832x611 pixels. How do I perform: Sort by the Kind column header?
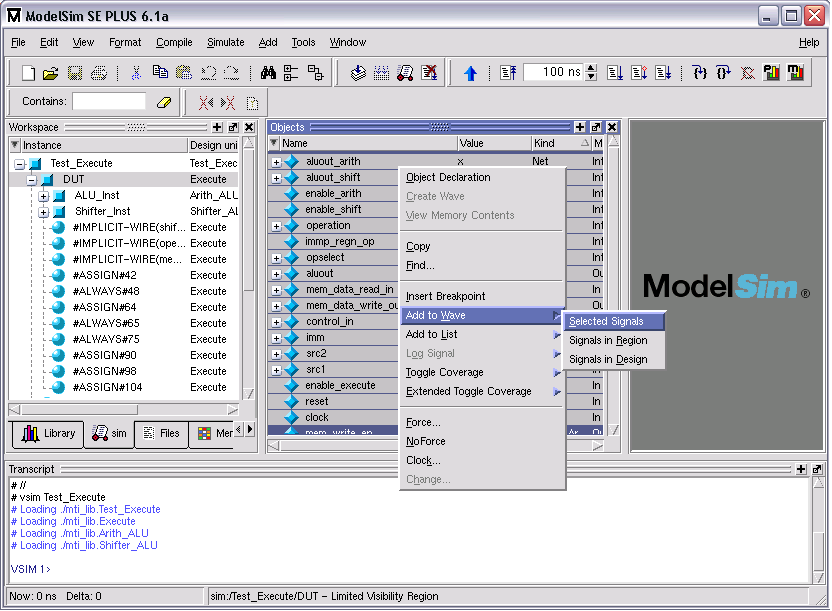(561, 143)
